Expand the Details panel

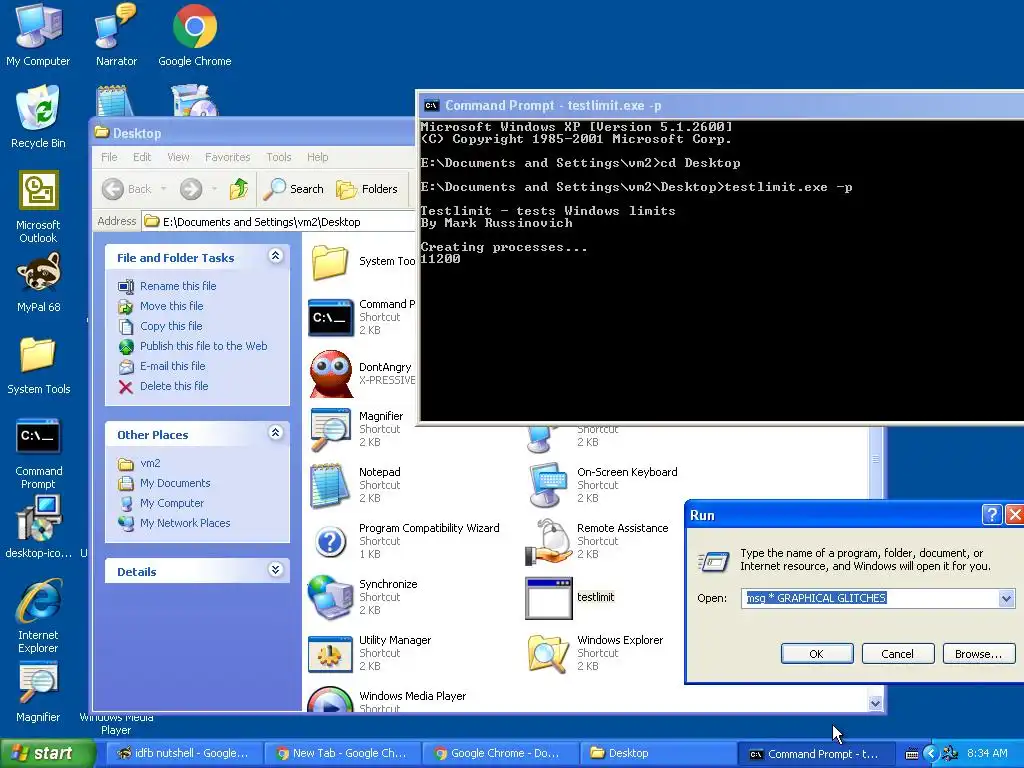pos(276,569)
